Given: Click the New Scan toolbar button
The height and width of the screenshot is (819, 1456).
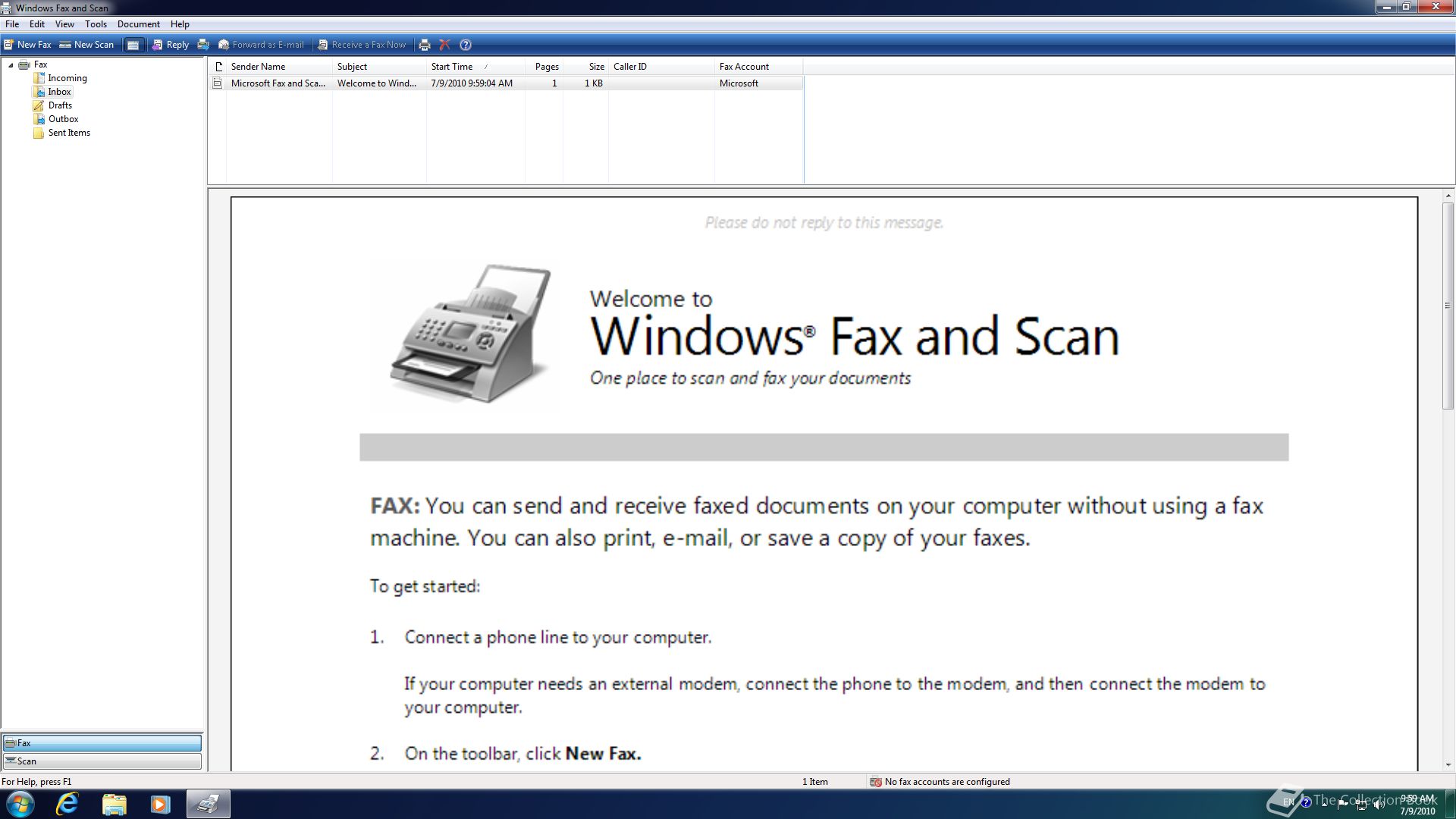Looking at the screenshot, I should point(86,45).
